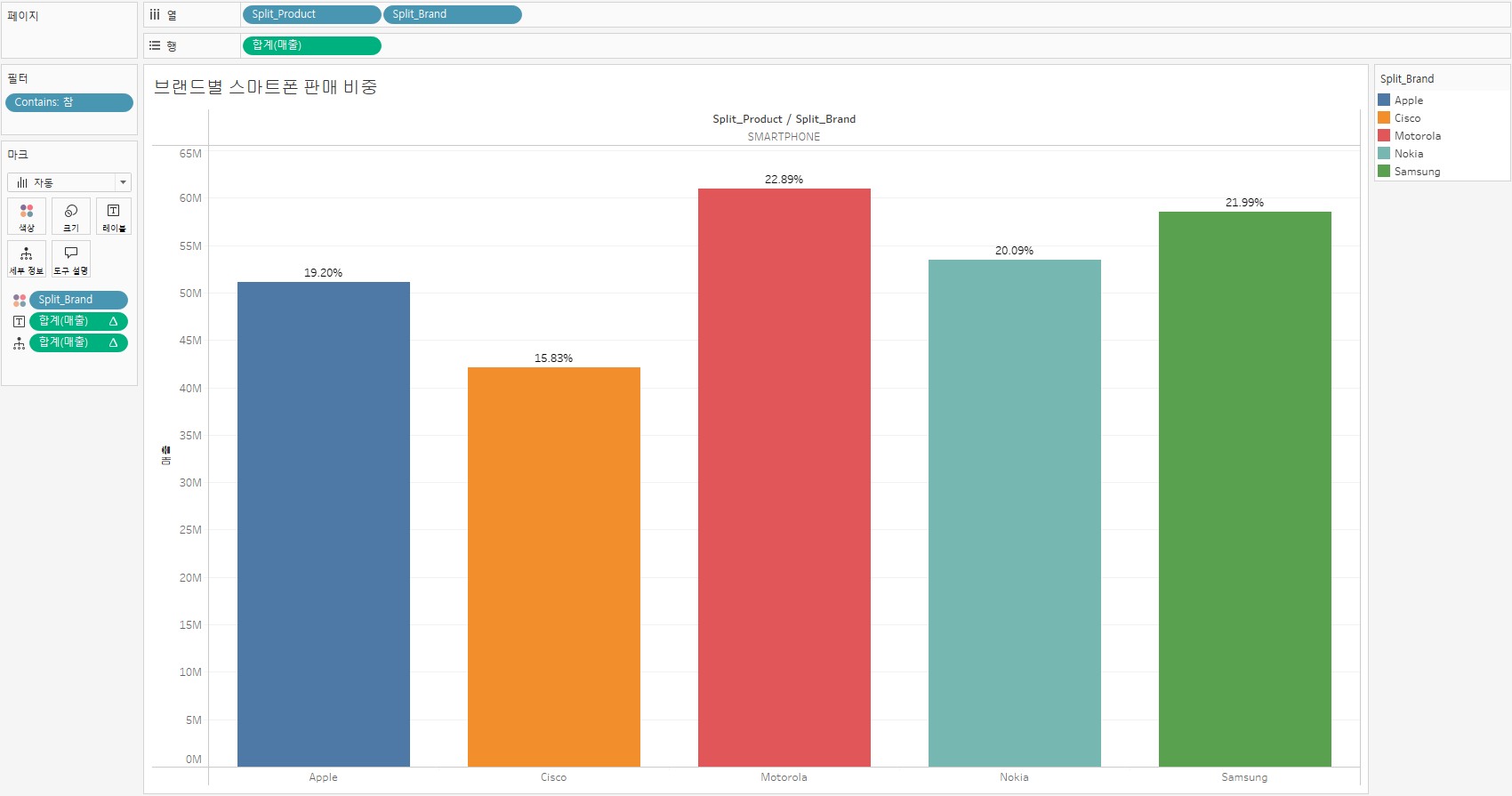Click the Apple blue legend swatch

[x=1384, y=100]
